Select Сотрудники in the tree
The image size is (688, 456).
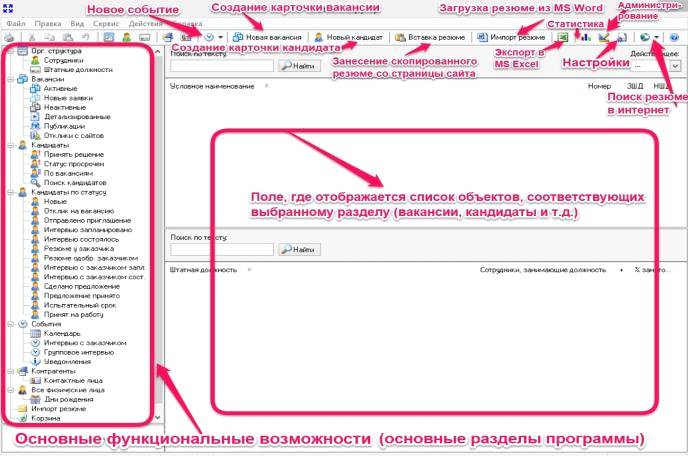click(x=64, y=61)
